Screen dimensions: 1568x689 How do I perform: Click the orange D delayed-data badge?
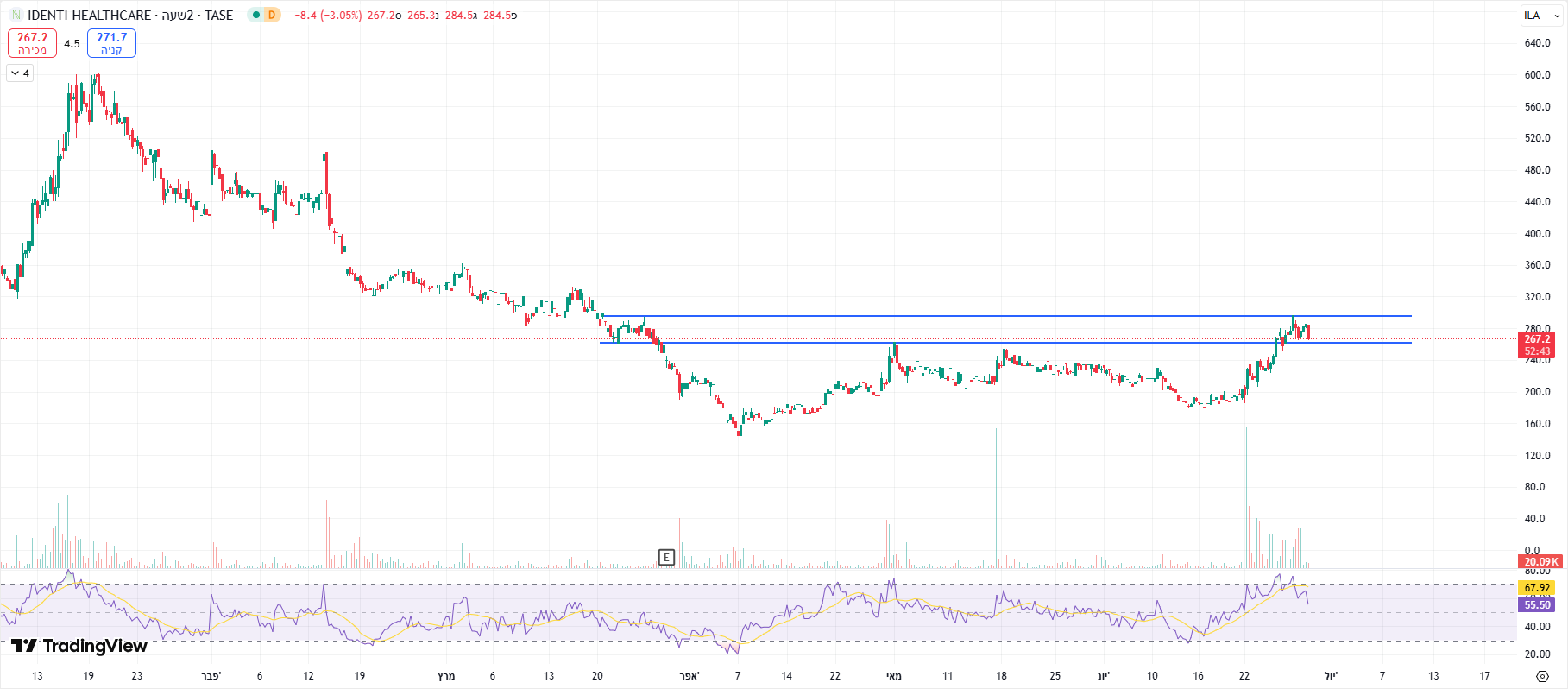[x=272, y=15]
